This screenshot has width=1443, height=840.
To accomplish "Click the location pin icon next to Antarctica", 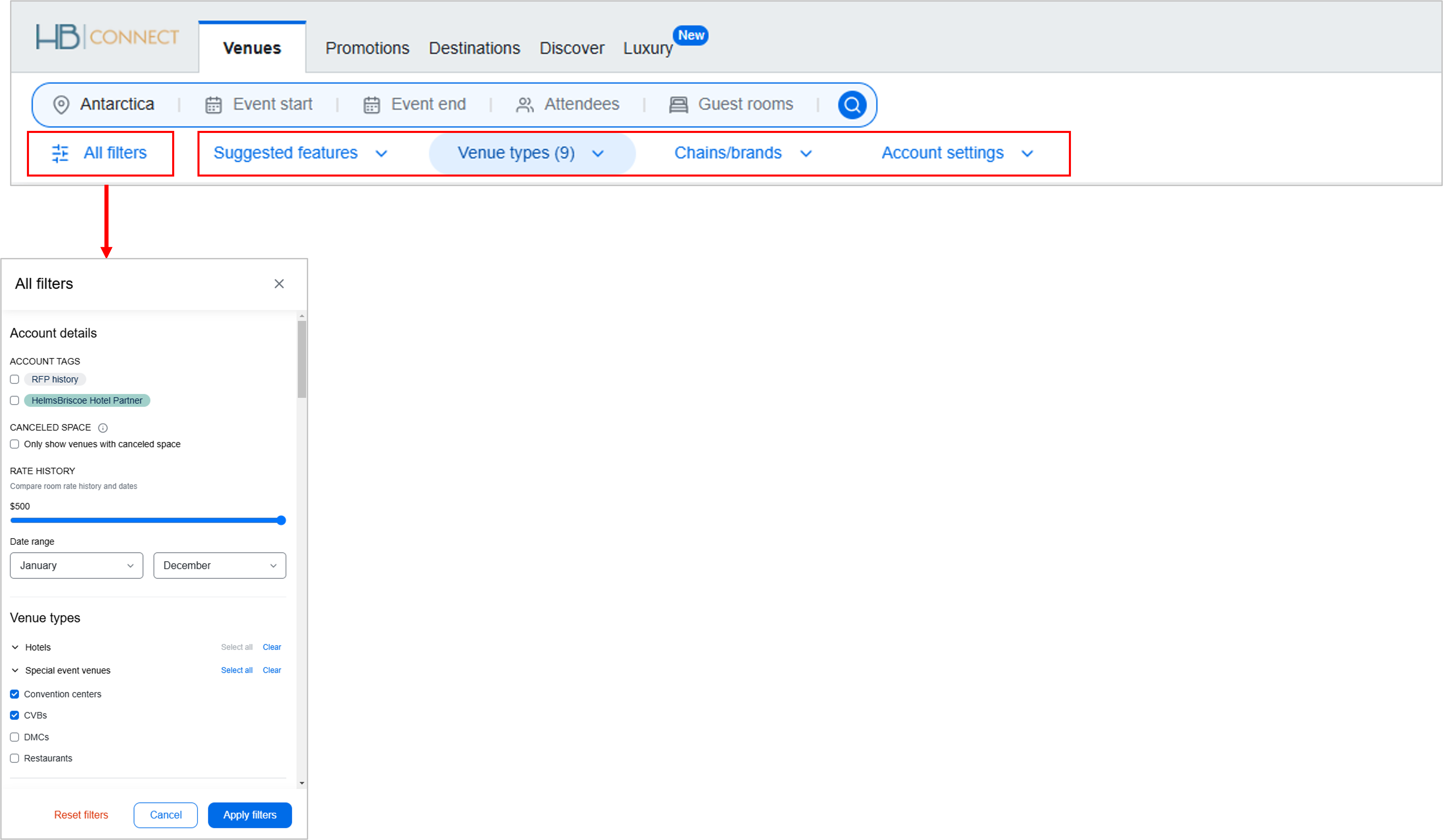I will click(61, 105).
